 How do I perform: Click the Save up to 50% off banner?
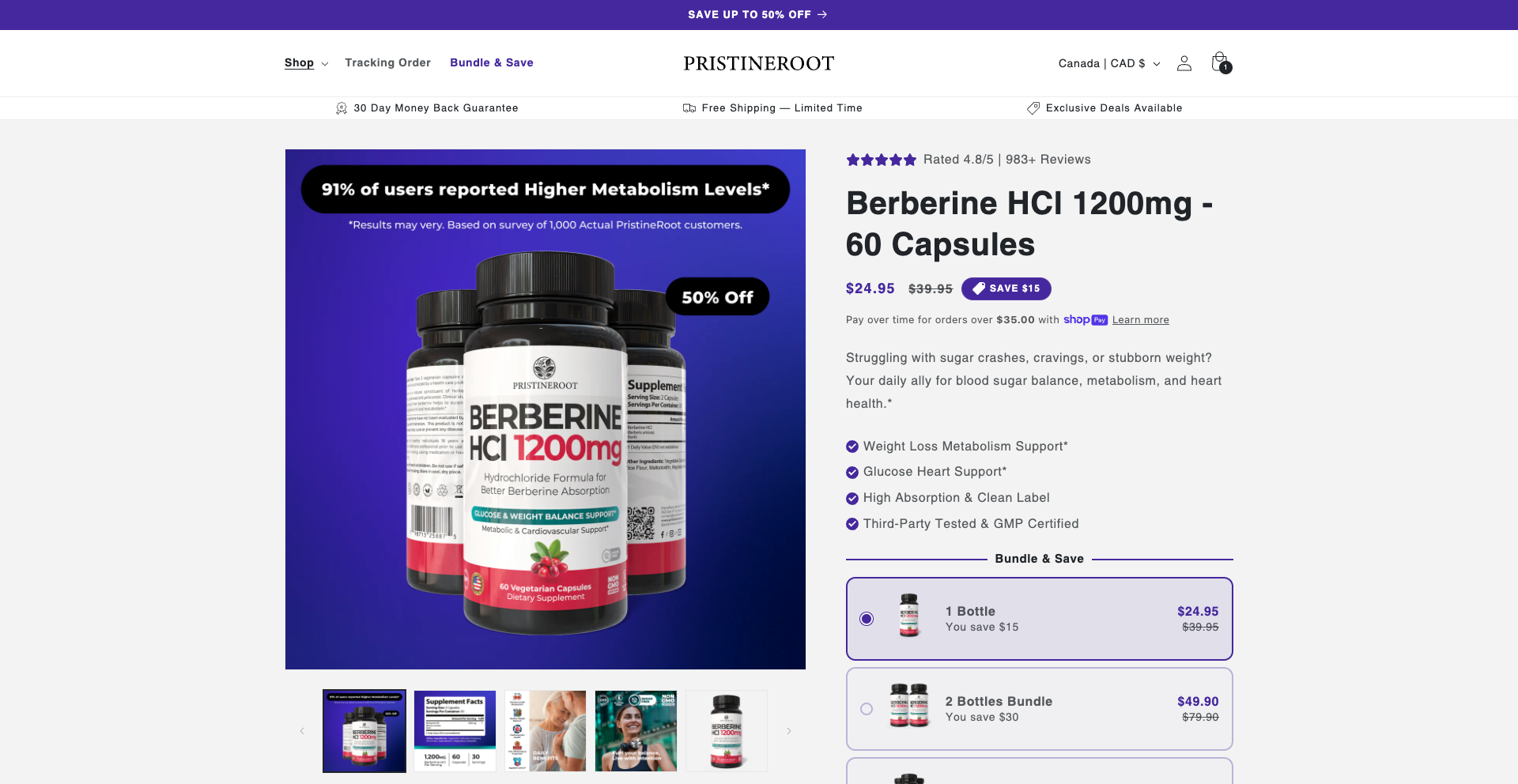coord(757,14)
